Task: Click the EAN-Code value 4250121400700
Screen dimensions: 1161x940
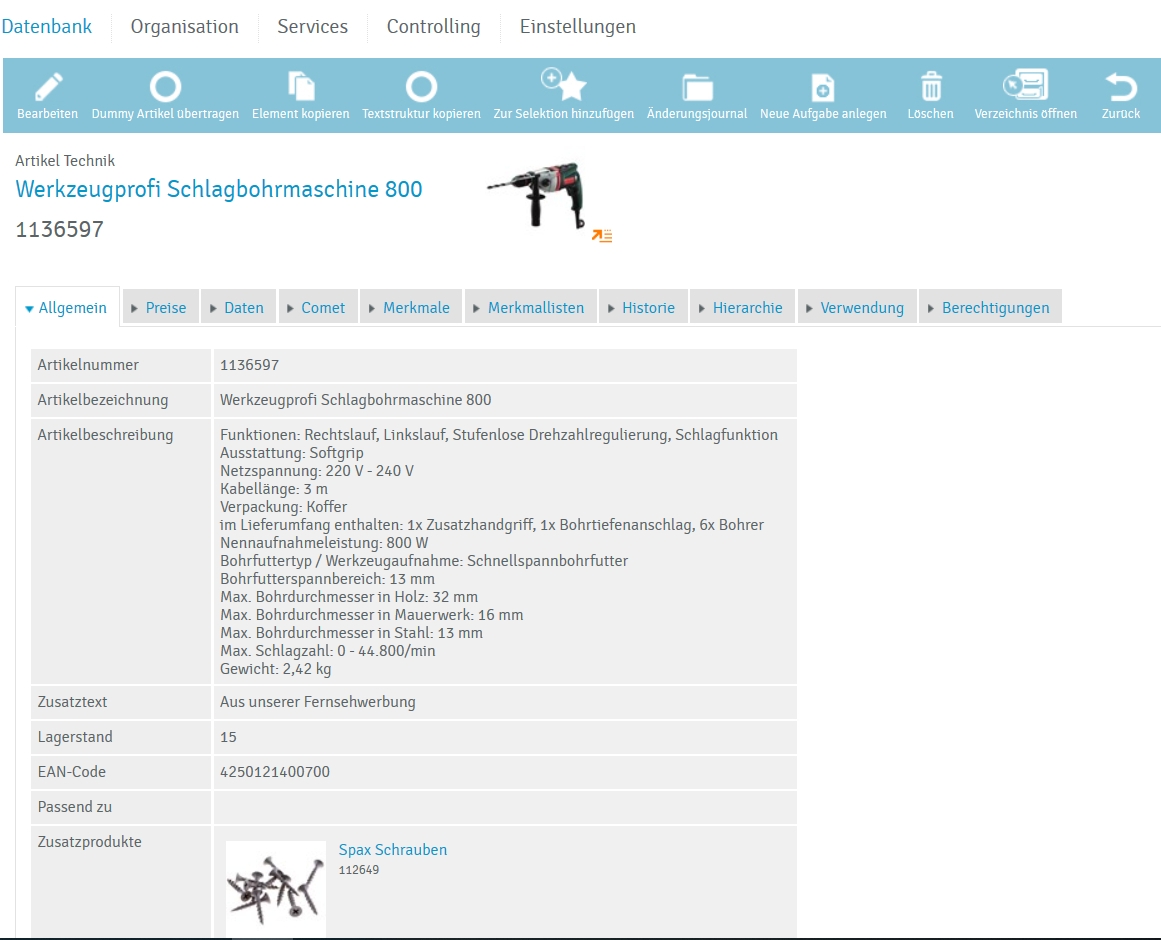Action: click(275, 772)
